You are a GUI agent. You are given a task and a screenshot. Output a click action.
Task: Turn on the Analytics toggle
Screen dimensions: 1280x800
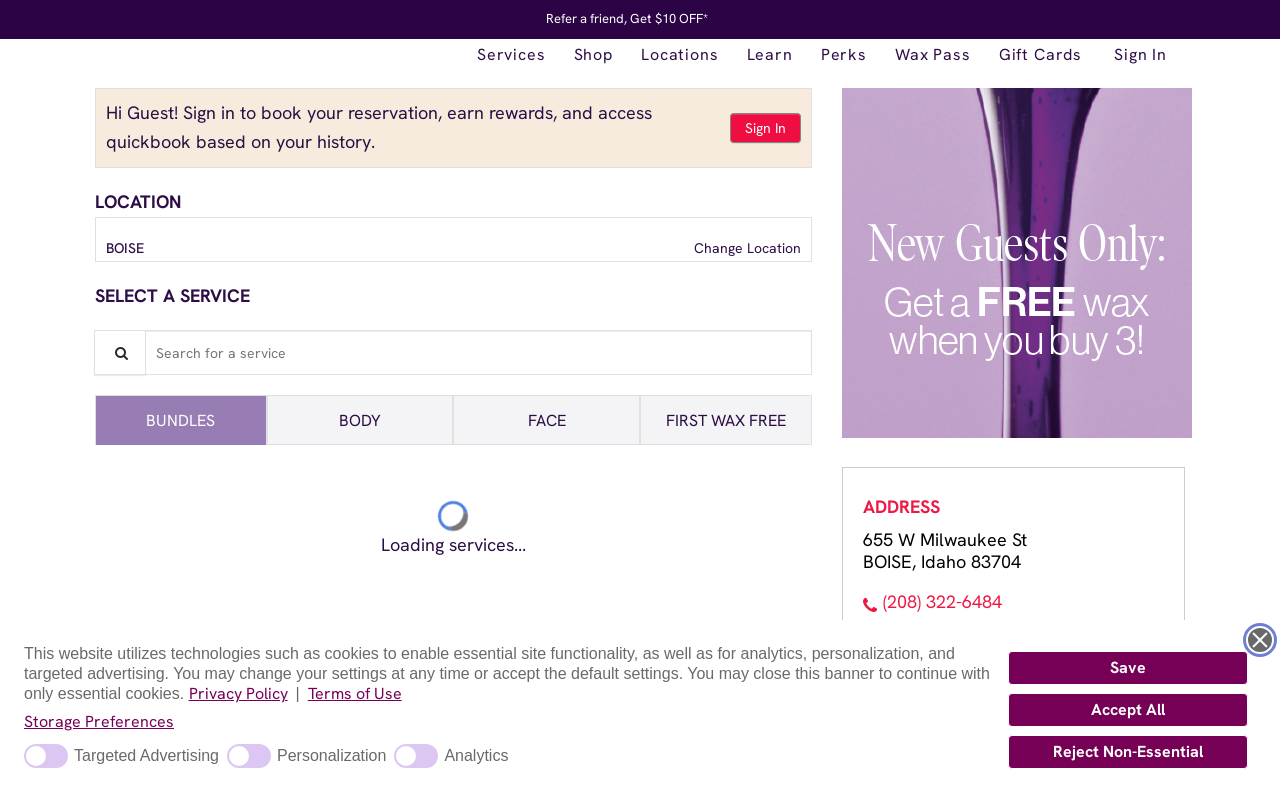click(x=416, y=756)
